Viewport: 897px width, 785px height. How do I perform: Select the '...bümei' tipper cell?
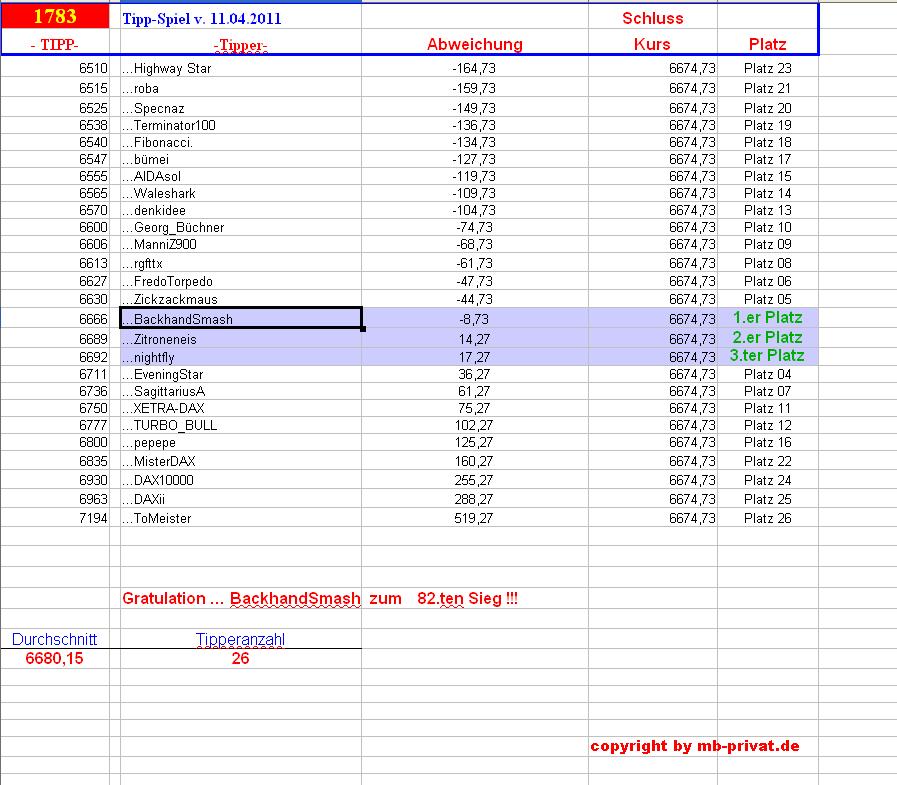[x=241, y=160]
